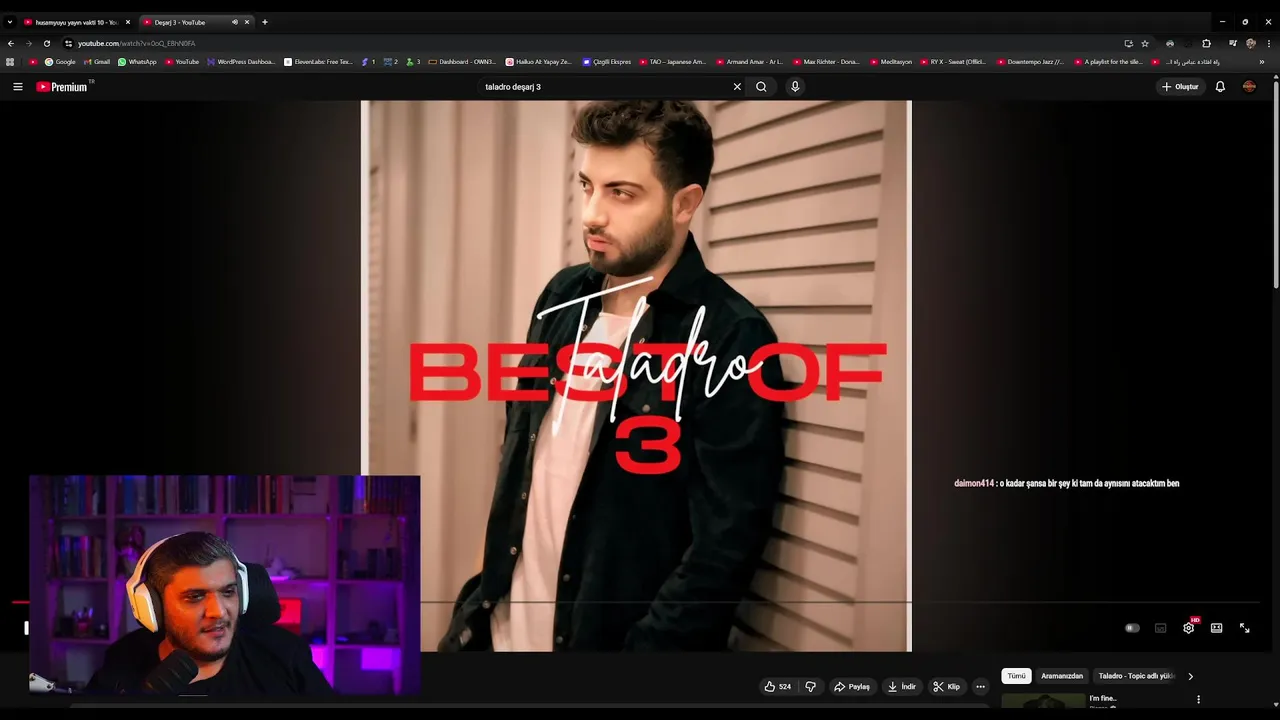Go back in the browser
The height and width of the screenshot is (720, 1280).
[x=11, y=43]
